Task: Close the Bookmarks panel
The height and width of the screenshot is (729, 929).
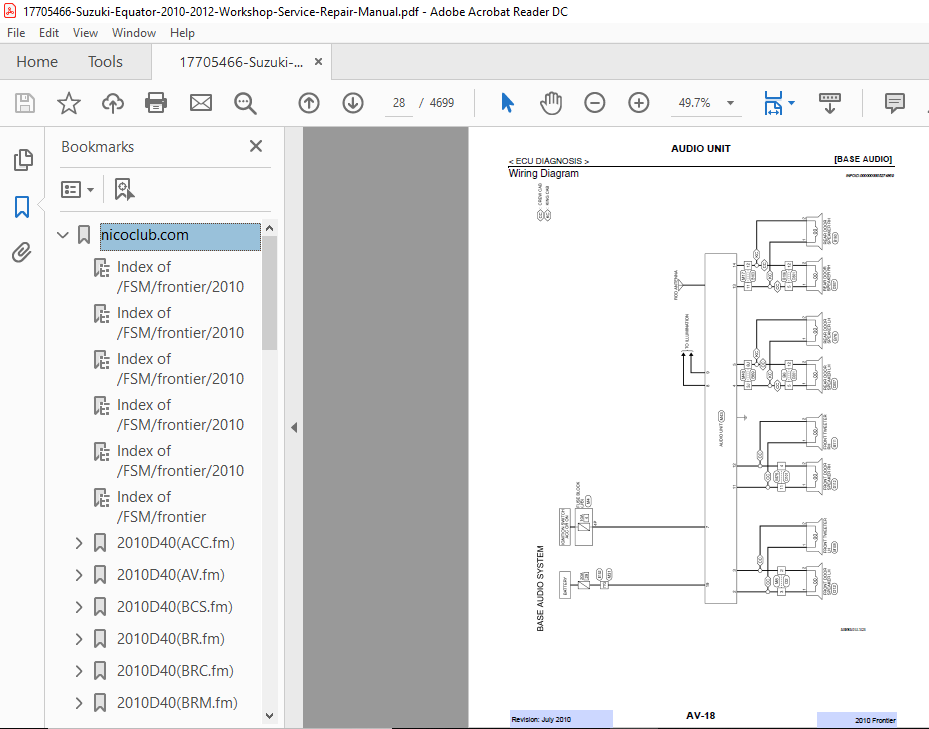Action: 256,146
